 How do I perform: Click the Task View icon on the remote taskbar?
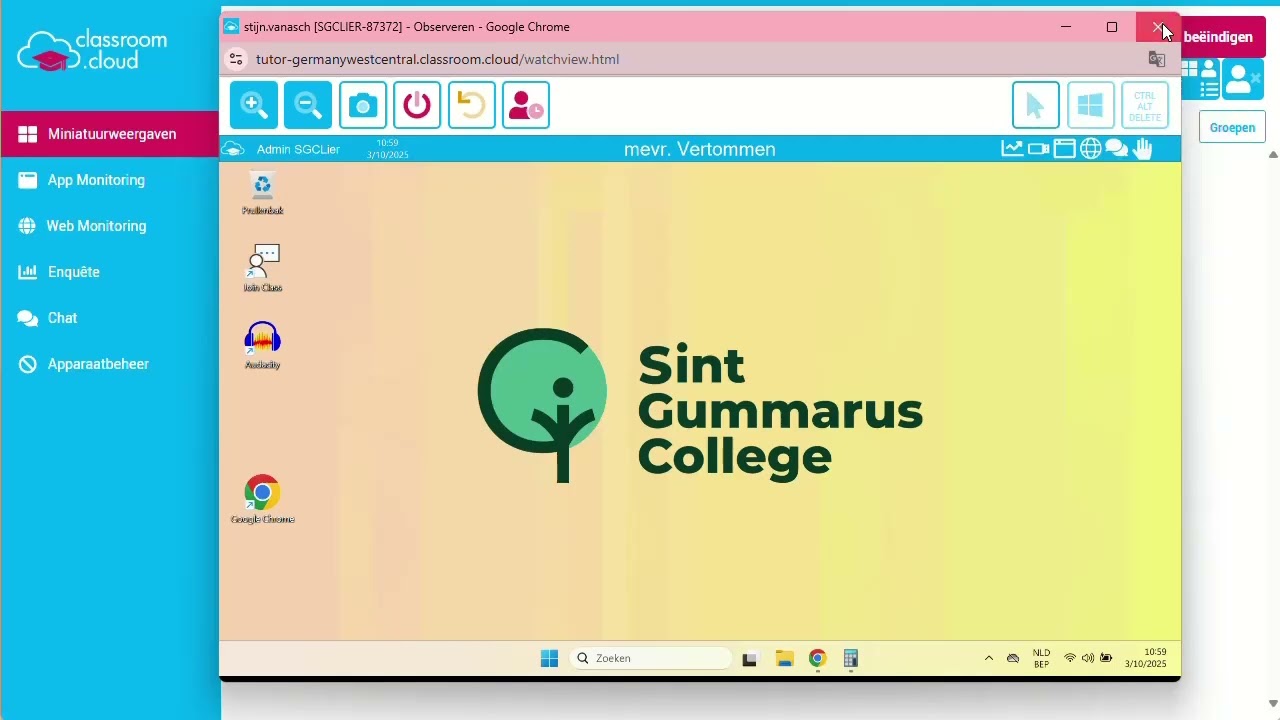750,658
